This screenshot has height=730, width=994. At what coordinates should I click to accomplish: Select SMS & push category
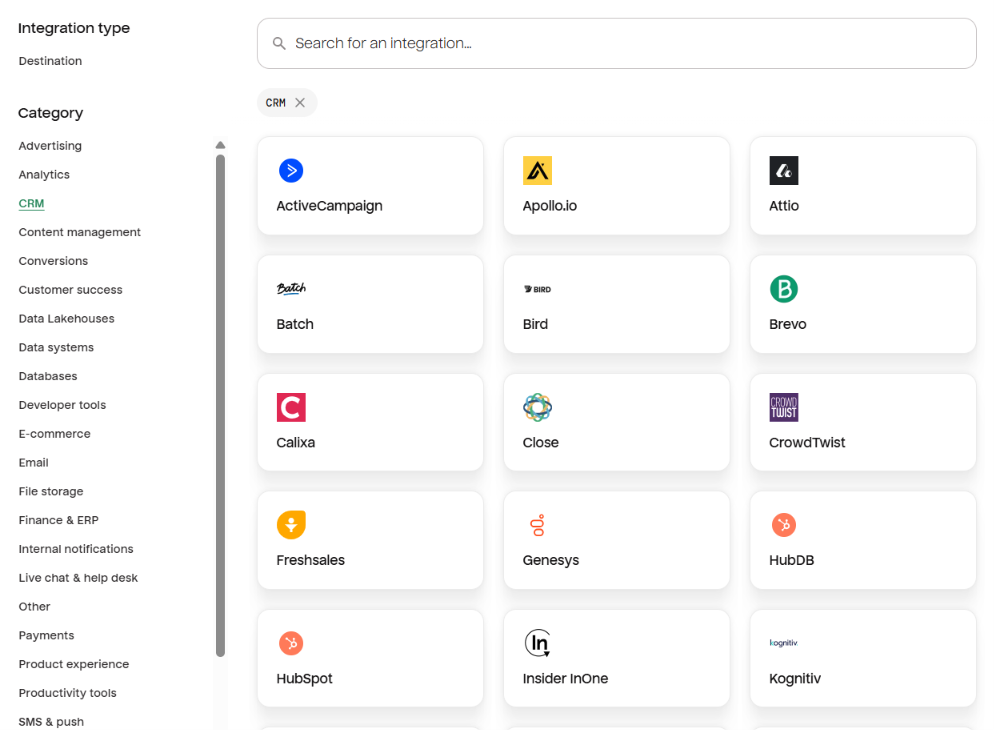pos(51,722)
